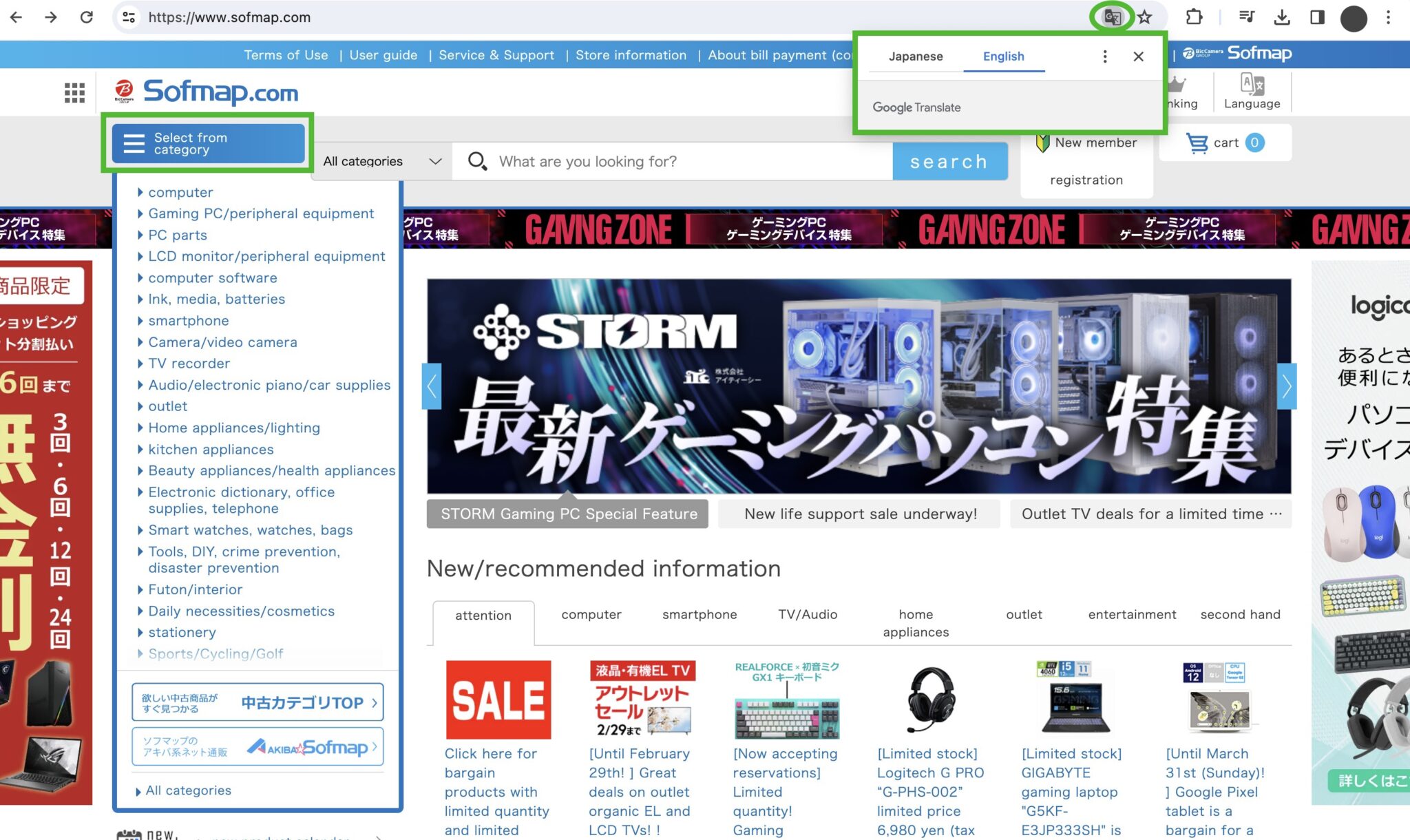Click New member registration
Viewport: 1410px width, 840px height.
click(1088, 160)
